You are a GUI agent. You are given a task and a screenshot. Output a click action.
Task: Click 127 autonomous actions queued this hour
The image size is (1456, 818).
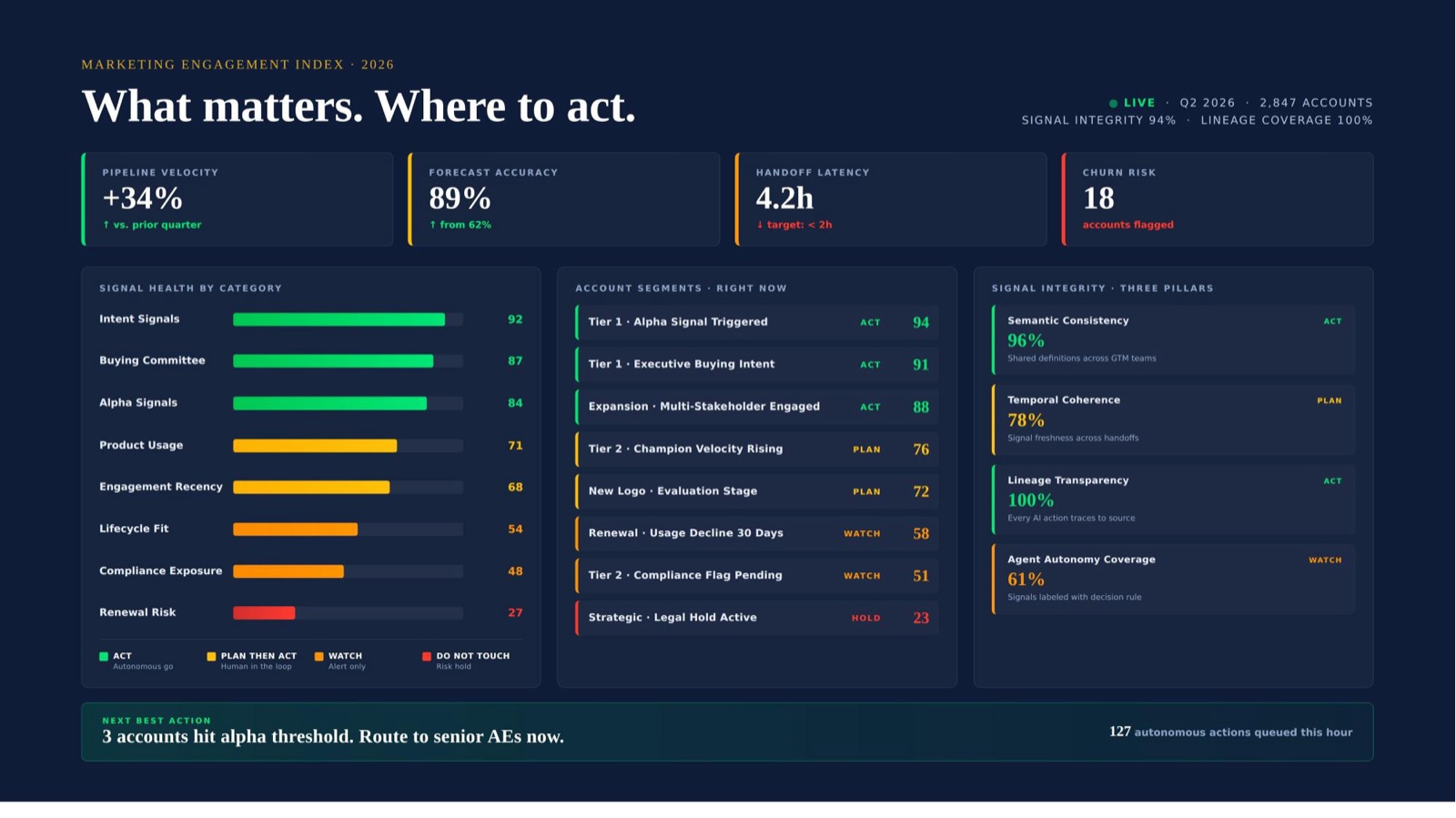[1230, 732]
